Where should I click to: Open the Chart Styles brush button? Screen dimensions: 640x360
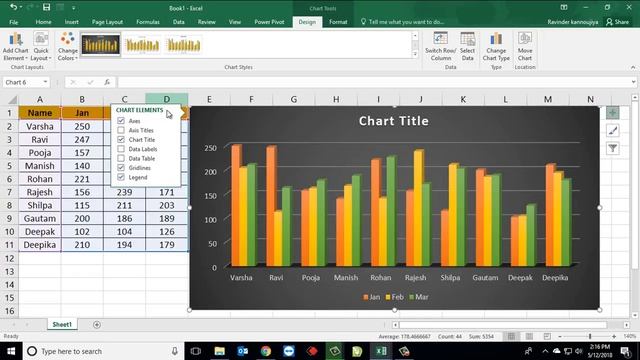pyautogui.click(x=612, y=131)
